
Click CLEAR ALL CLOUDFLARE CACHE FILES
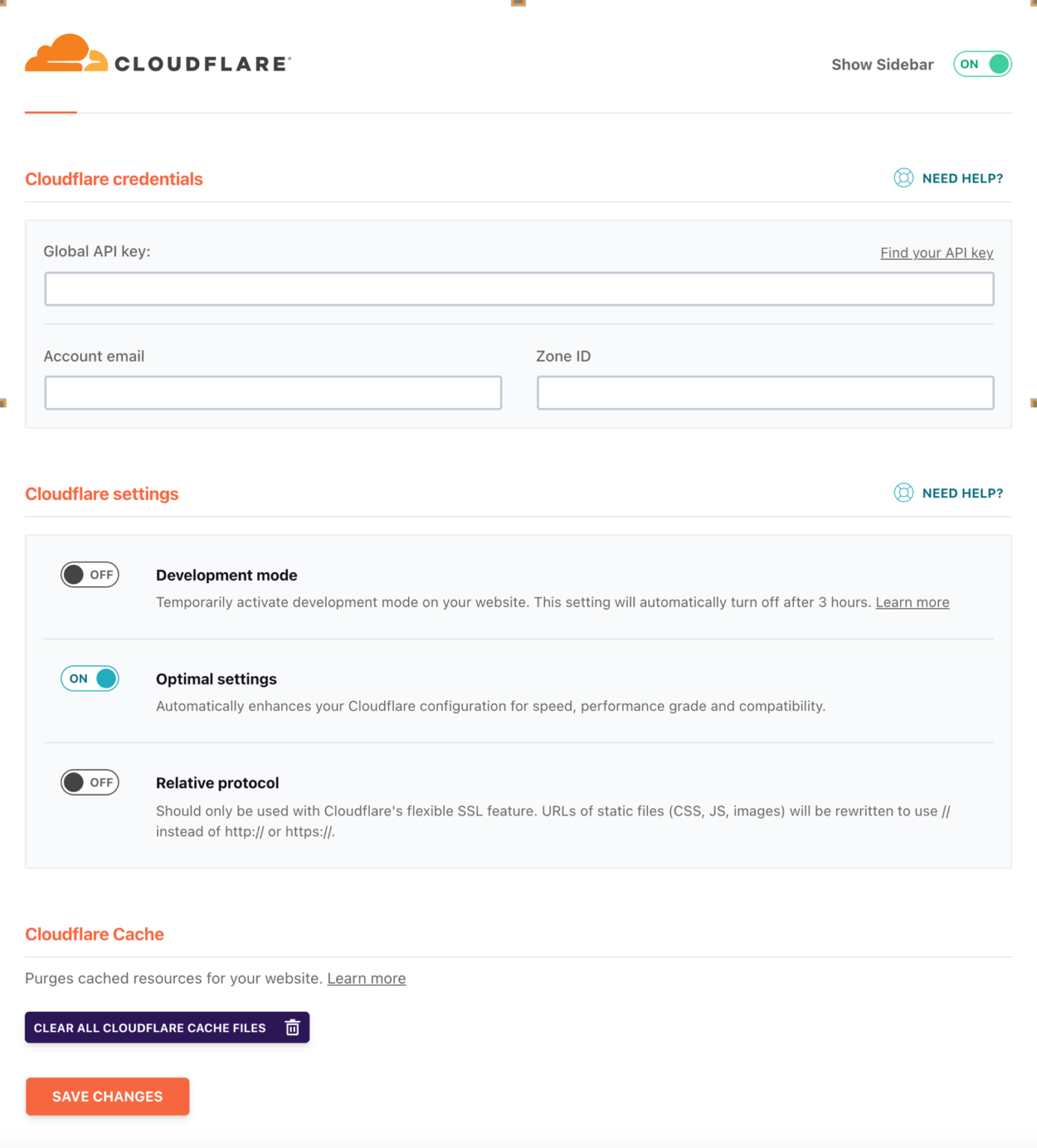(x=150, y=1027)
